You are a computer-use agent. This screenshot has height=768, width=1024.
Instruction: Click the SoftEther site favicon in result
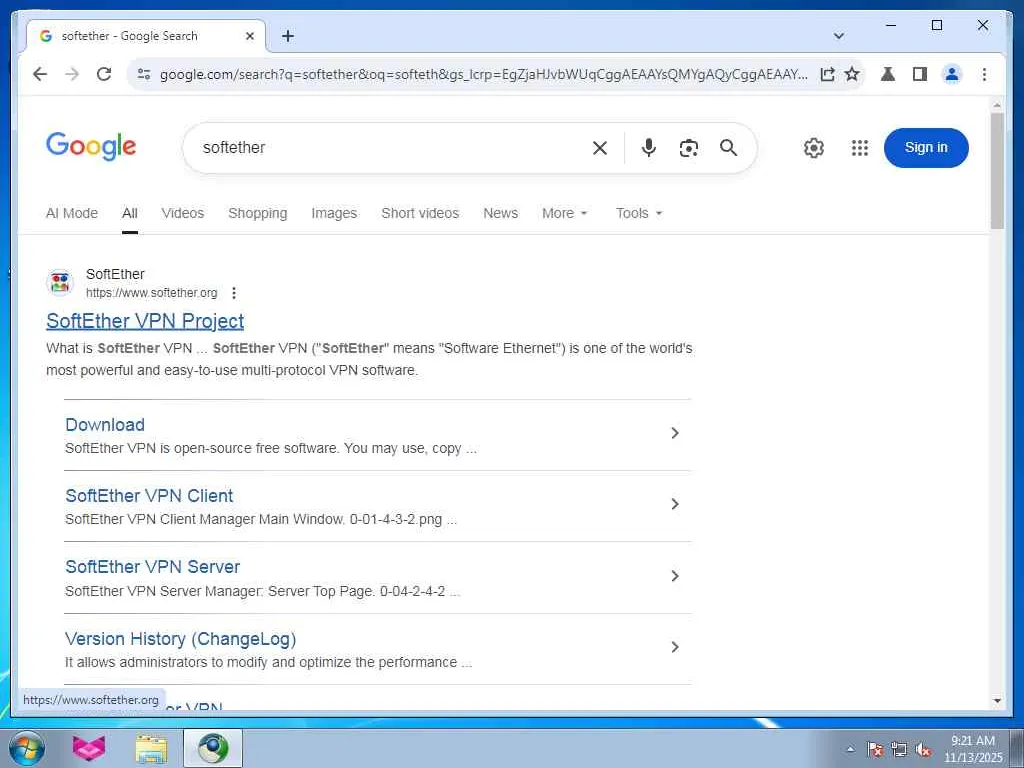(60, 283)
